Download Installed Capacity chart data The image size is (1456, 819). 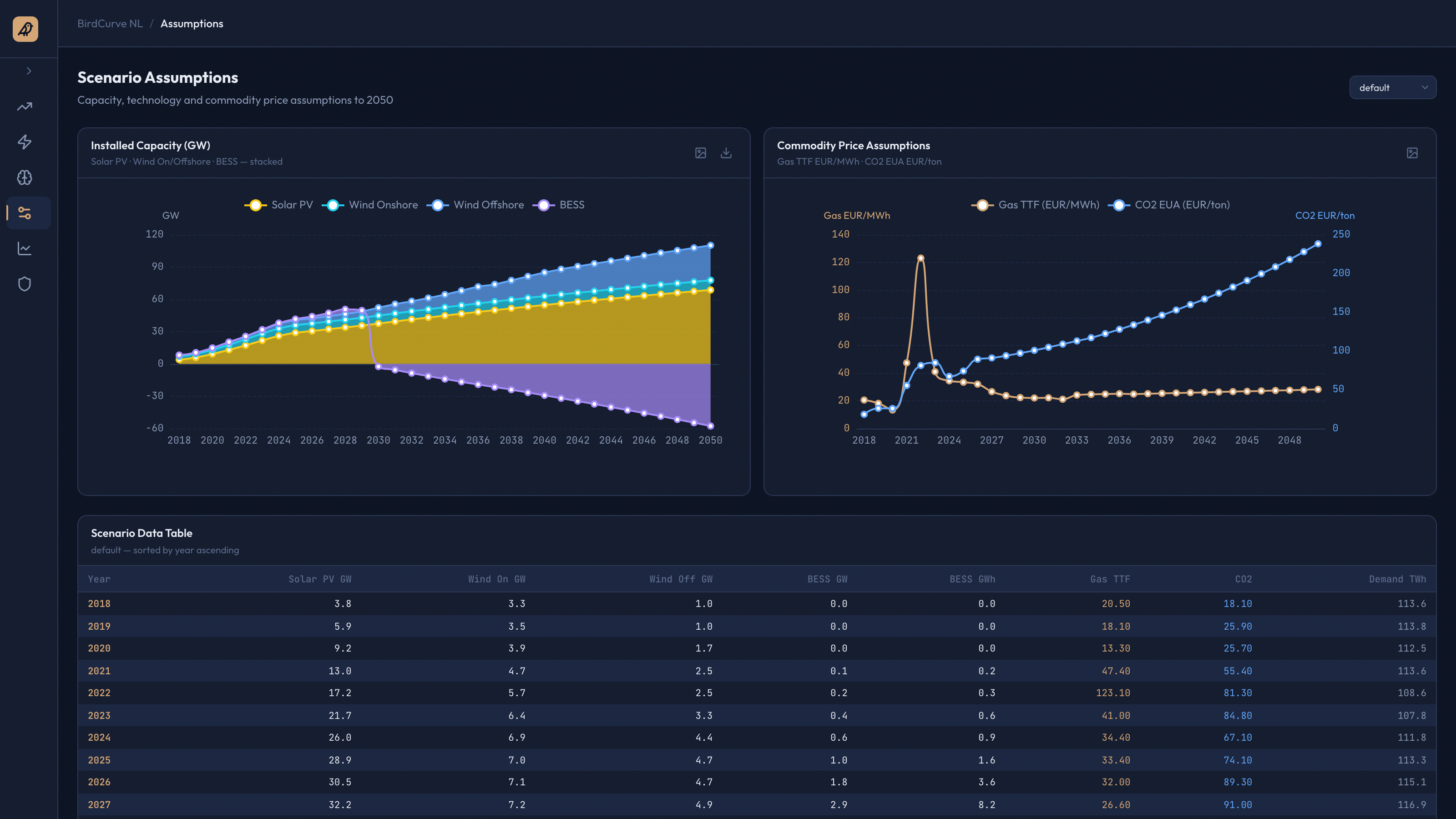pos(726,153)
